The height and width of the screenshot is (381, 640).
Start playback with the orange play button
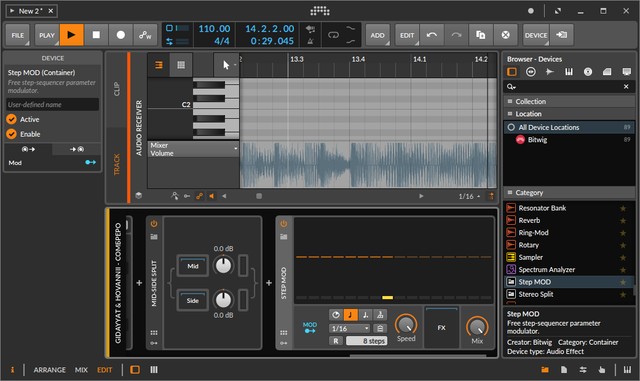71,35
